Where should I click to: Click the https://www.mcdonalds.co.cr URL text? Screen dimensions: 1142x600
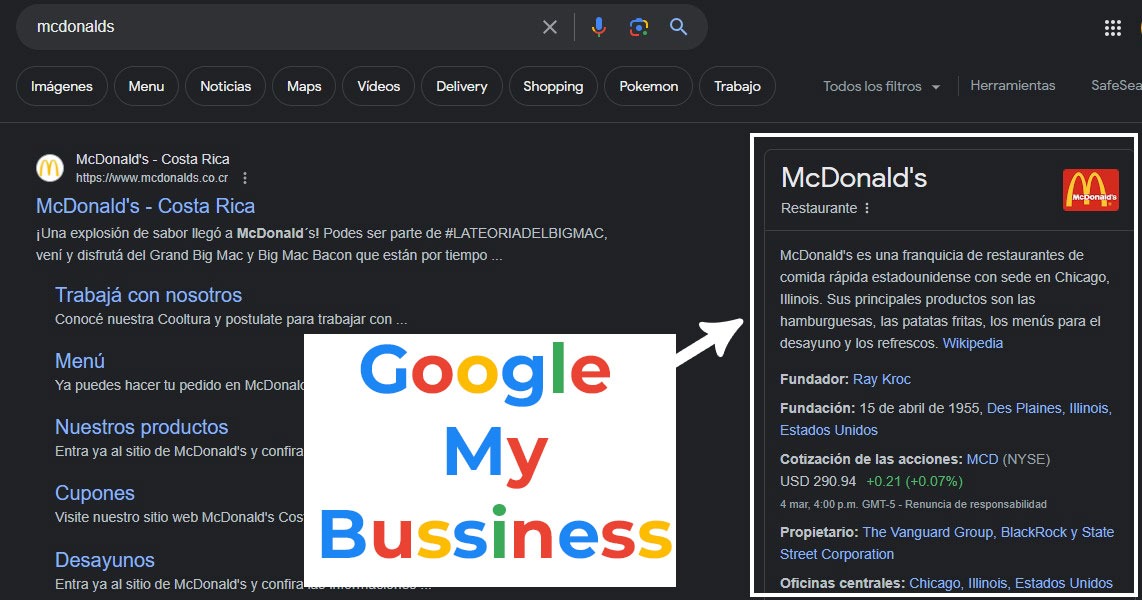(152, 178)
